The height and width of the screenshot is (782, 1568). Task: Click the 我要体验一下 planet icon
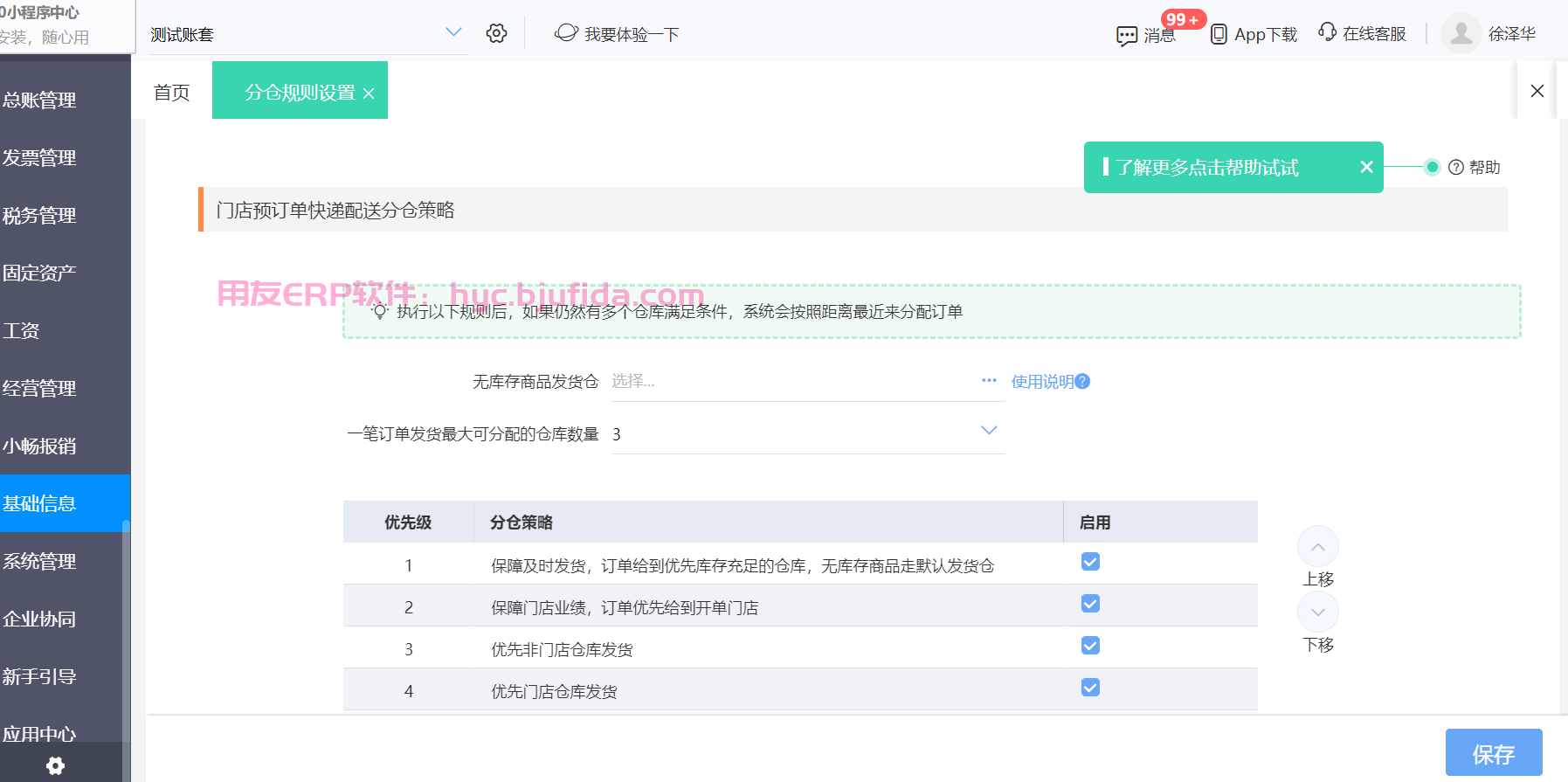566,33
